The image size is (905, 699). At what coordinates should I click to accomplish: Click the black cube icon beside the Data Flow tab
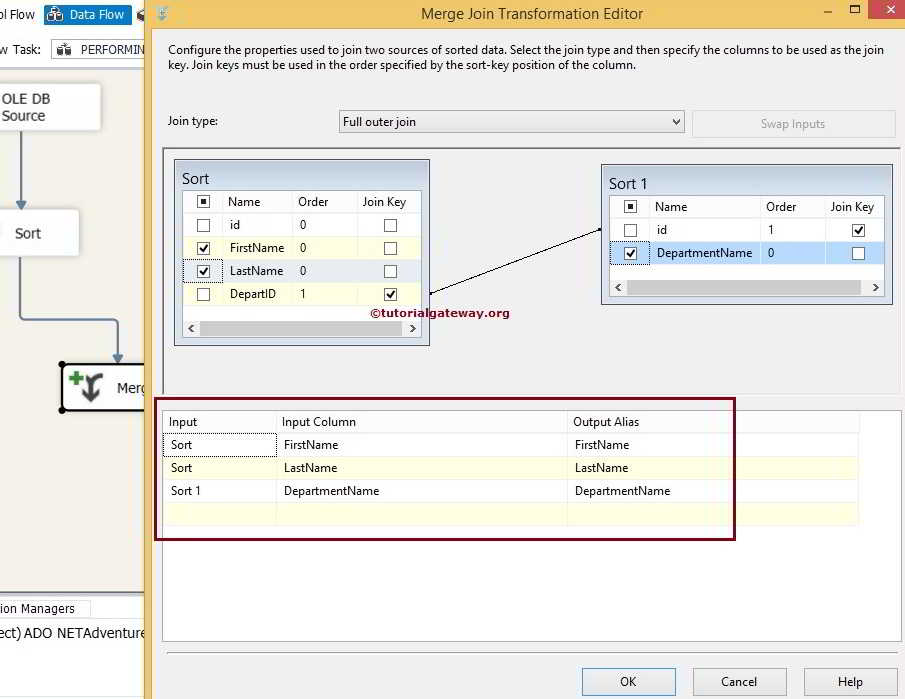(139, 14)
